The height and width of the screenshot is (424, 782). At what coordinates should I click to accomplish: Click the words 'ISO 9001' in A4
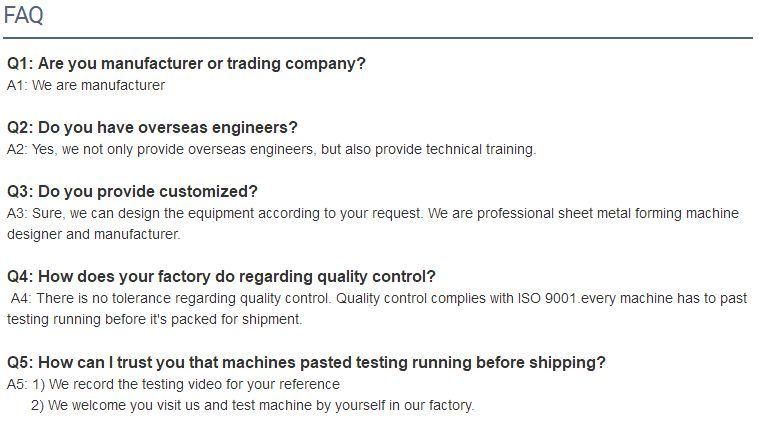point(547,298)
